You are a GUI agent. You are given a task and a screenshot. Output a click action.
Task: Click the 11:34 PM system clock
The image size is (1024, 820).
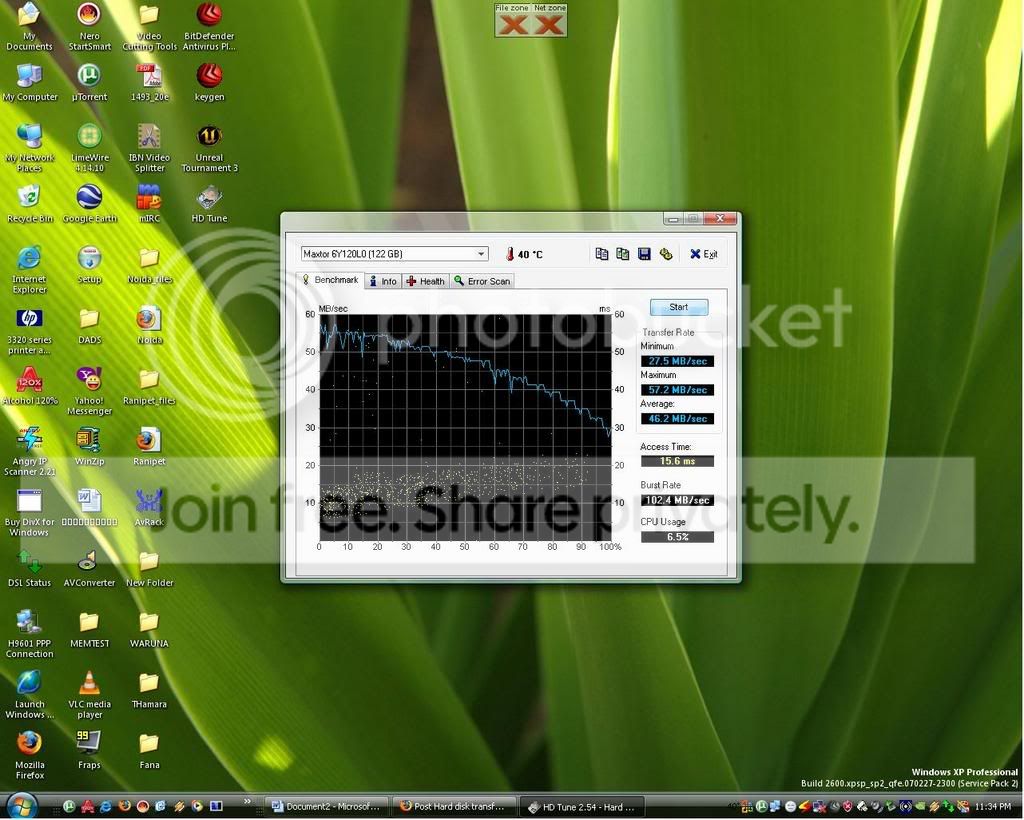click(992, 807)
